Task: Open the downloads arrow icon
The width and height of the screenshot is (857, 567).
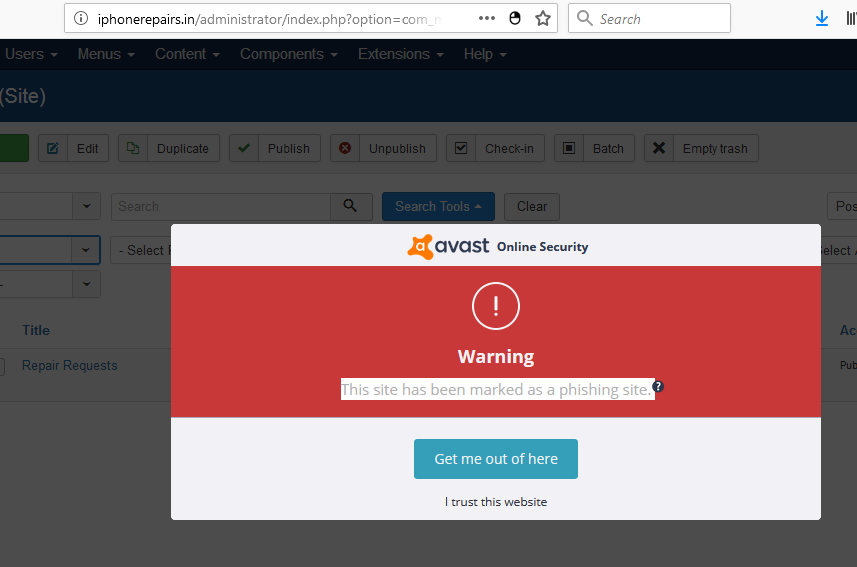Action: (x=821, y=19)
